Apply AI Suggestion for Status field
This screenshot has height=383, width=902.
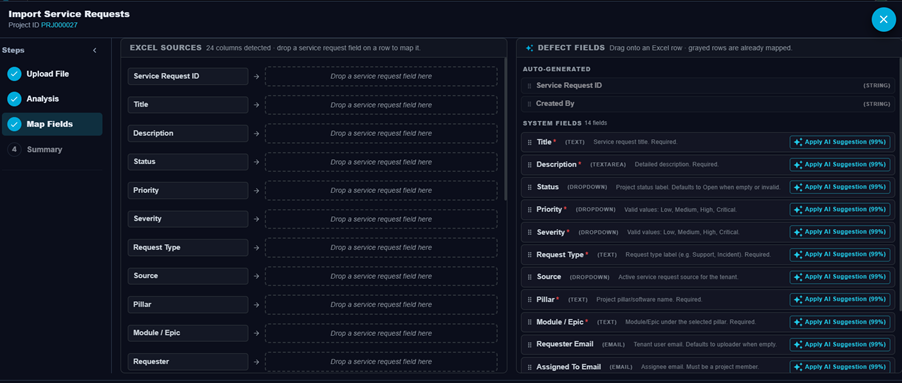click(840, 187)
